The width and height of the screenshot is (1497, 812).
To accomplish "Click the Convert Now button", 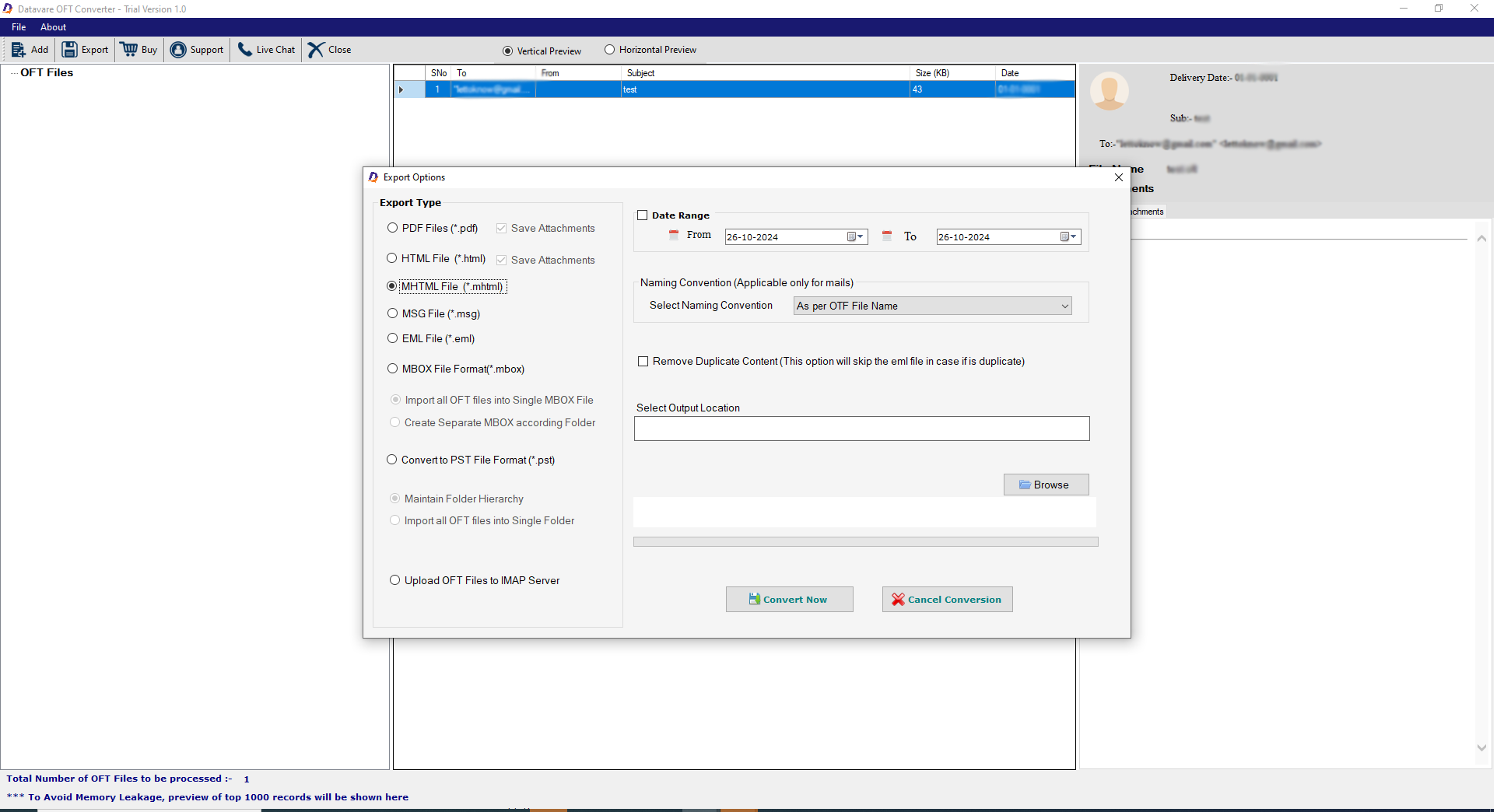I will (789, 600).
